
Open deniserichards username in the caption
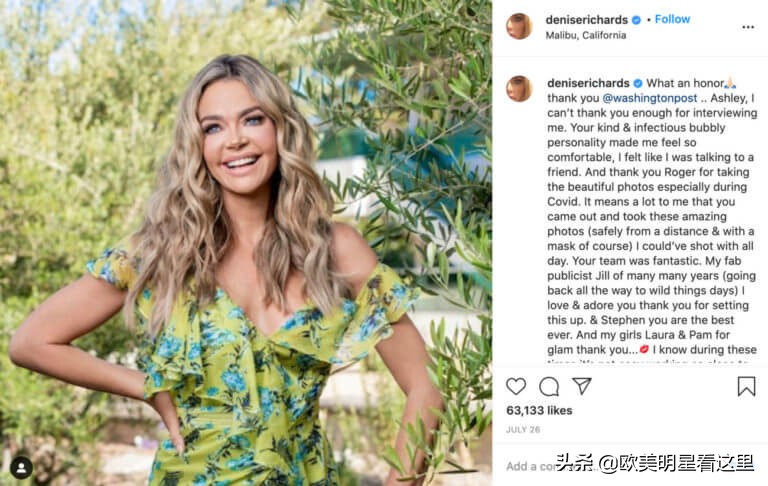point(588,83)
